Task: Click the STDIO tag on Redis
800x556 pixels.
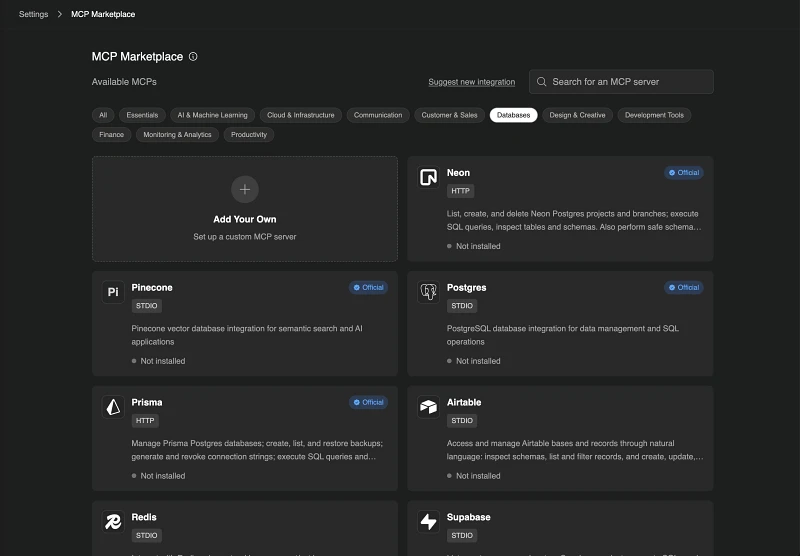Action: coord(146,535)
